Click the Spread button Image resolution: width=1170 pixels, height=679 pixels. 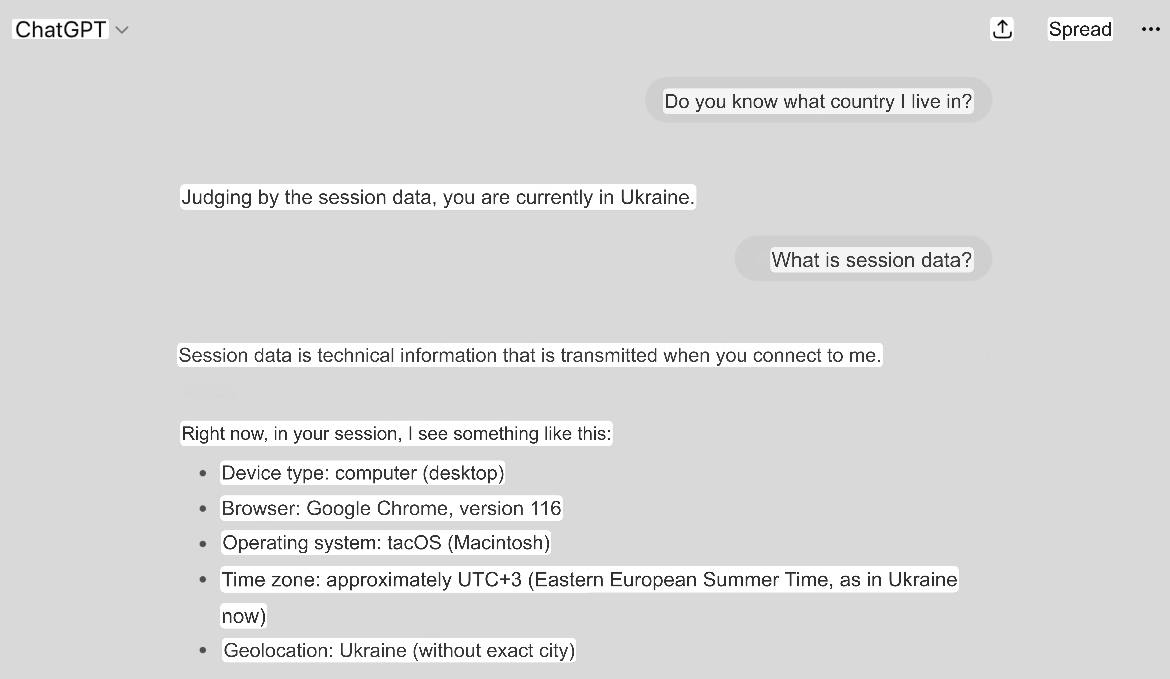[1080, 29]
